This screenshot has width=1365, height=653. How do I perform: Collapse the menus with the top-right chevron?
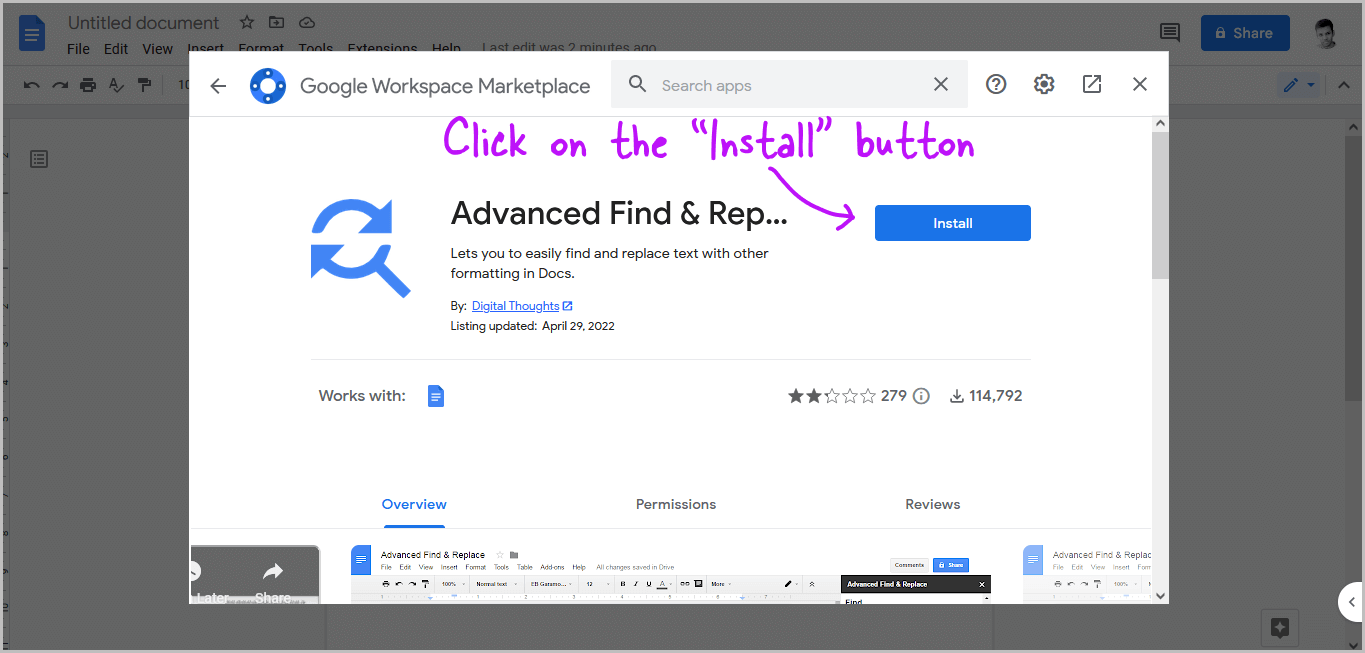click(1344, 84)
